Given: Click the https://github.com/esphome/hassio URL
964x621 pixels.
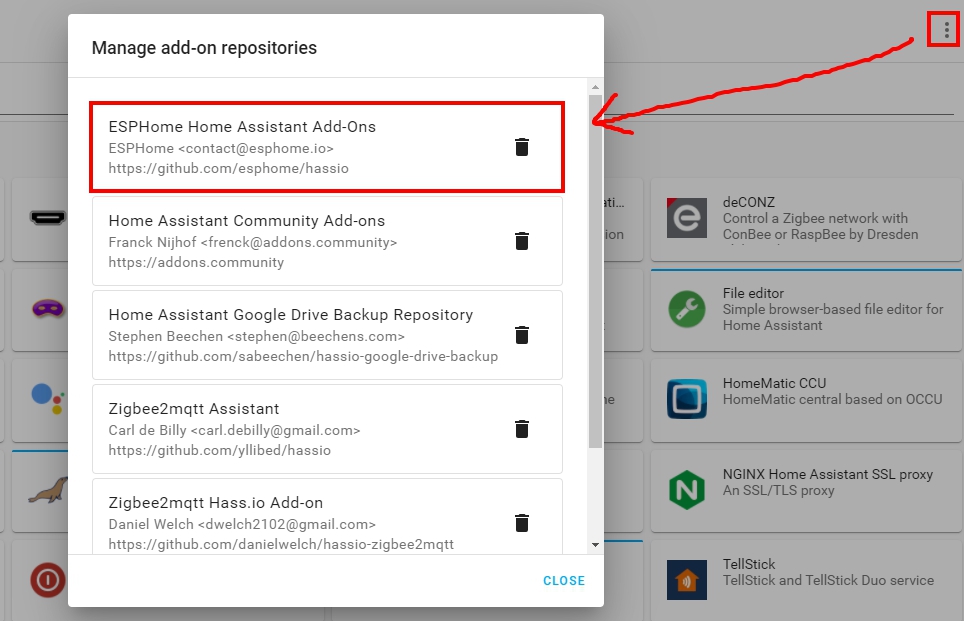Looking at the screenshot, I should point(229,168).
